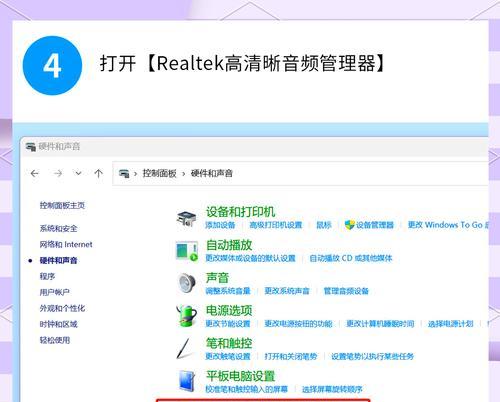Click 调整系统音量 link
This screenshot has width=500, height=402.
[228, 291]
